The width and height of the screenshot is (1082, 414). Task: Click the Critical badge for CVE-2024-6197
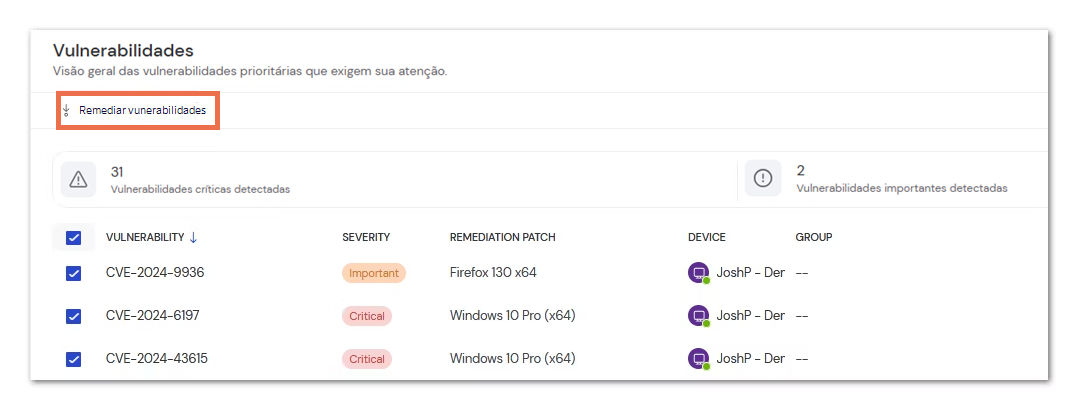tap(367, 316)
